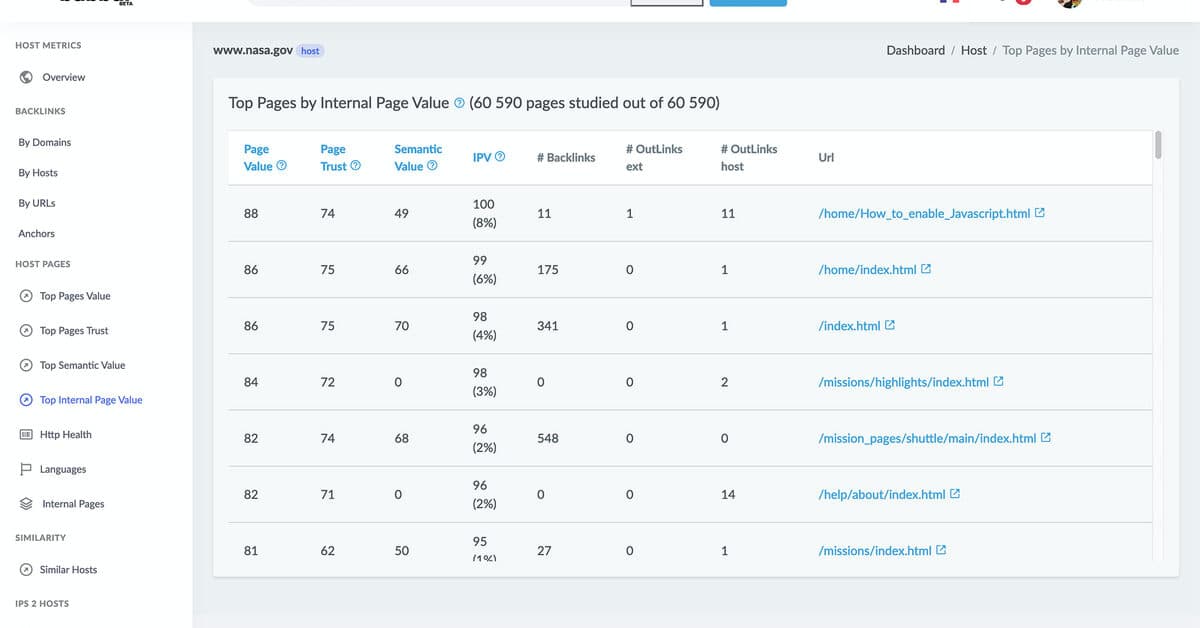Screen dimensions: 1200x628
Task: Click the Internal Pages layers icon
Action: [x=26, y=504]
